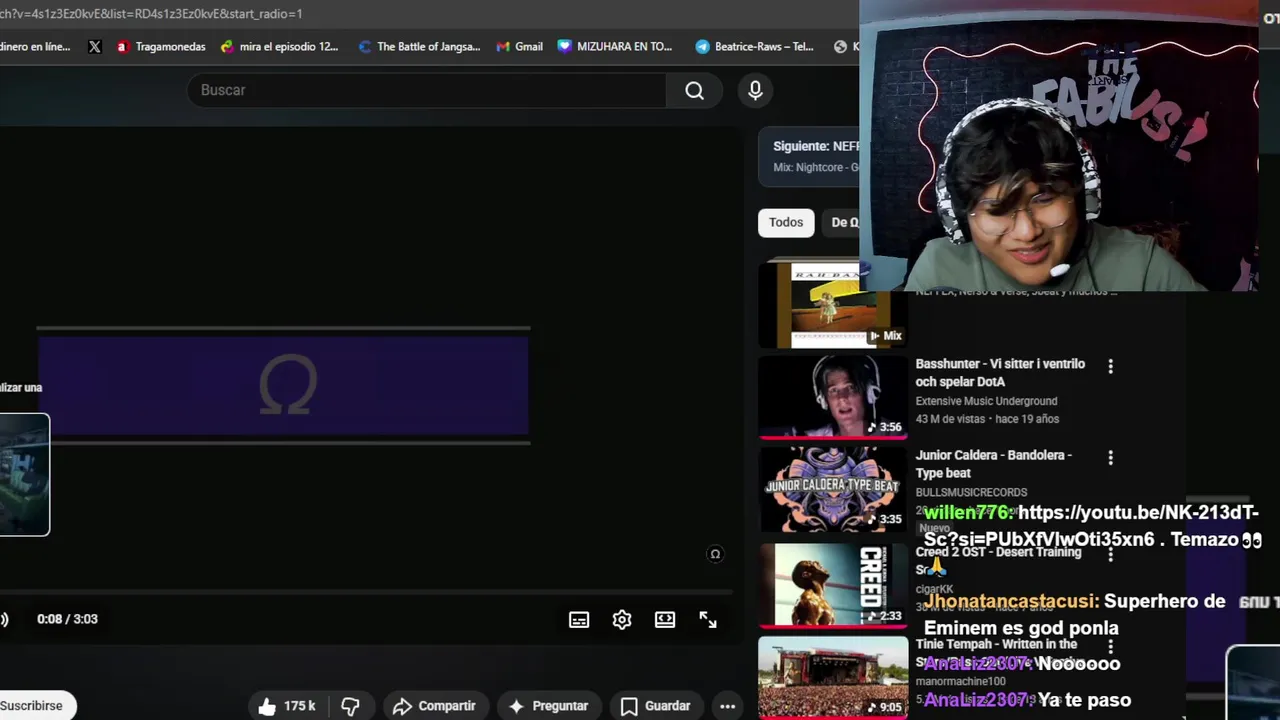
Task: Click the magnifier search button
Action: [x=694, y=90]
